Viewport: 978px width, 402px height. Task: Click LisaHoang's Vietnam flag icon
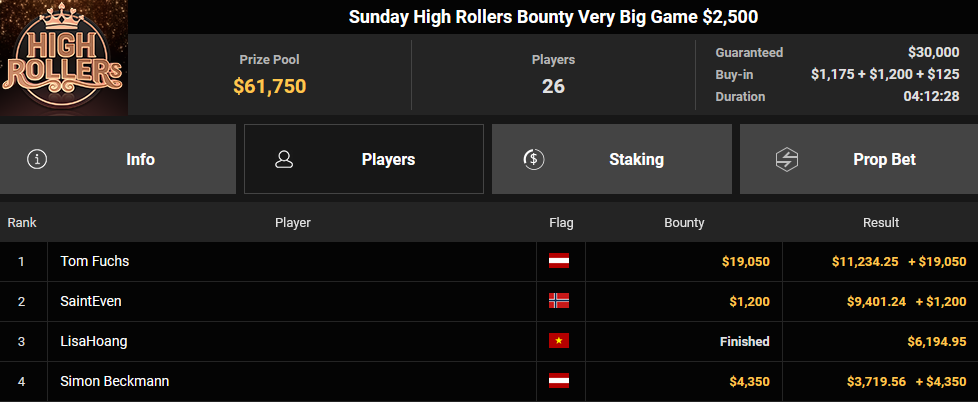(x=559, y=341)
